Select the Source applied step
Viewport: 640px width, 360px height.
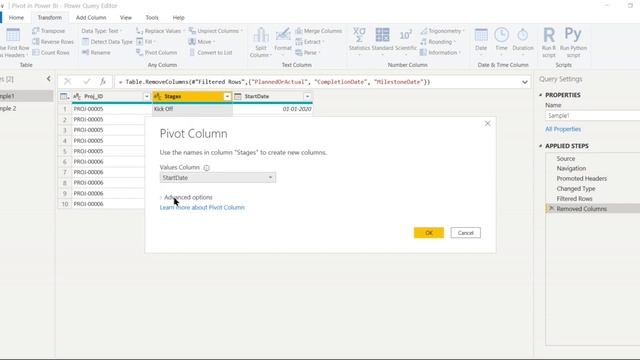click(x=565, y=158)
